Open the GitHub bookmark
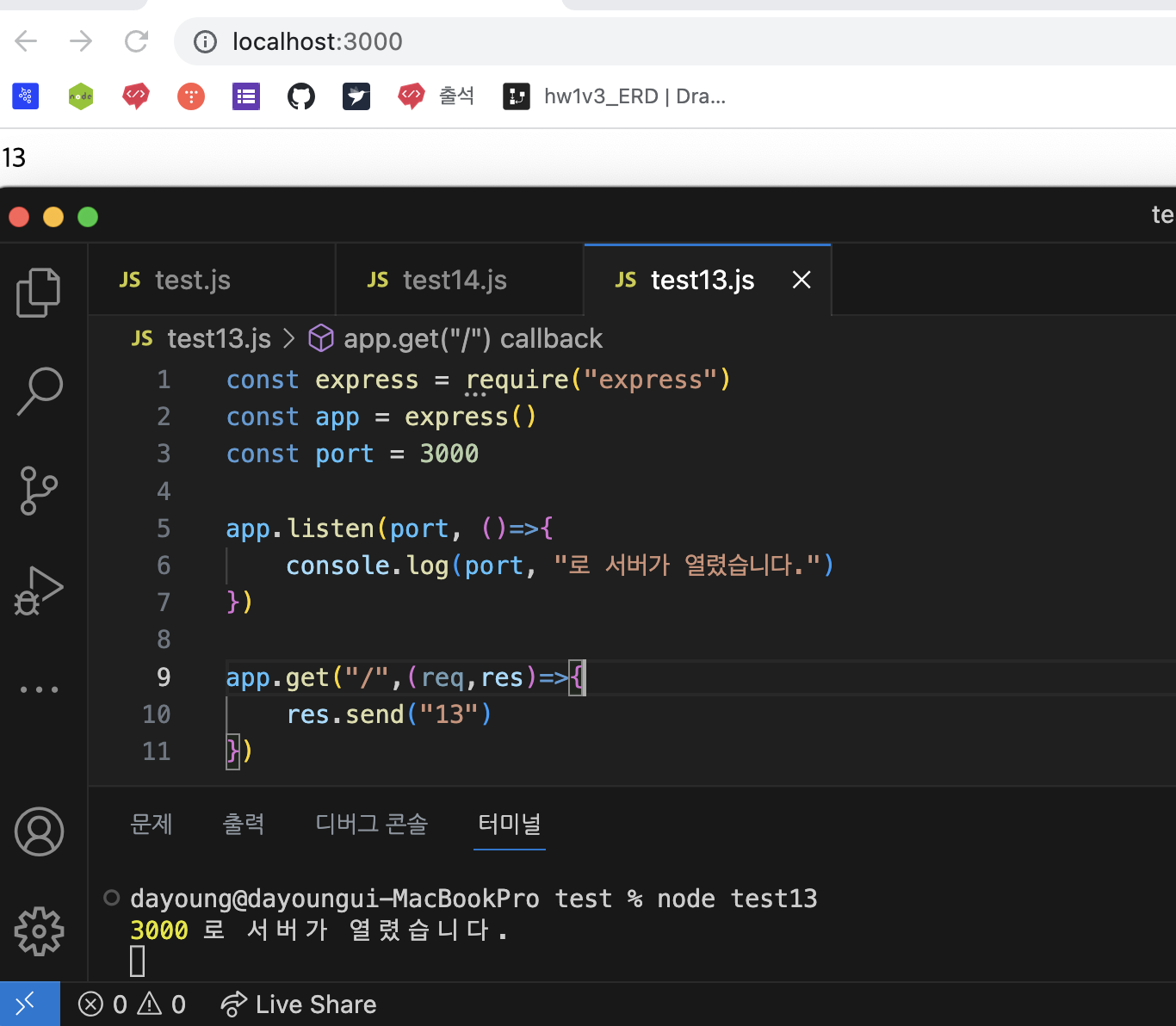1176x1026 pixels. coord(301,96)
